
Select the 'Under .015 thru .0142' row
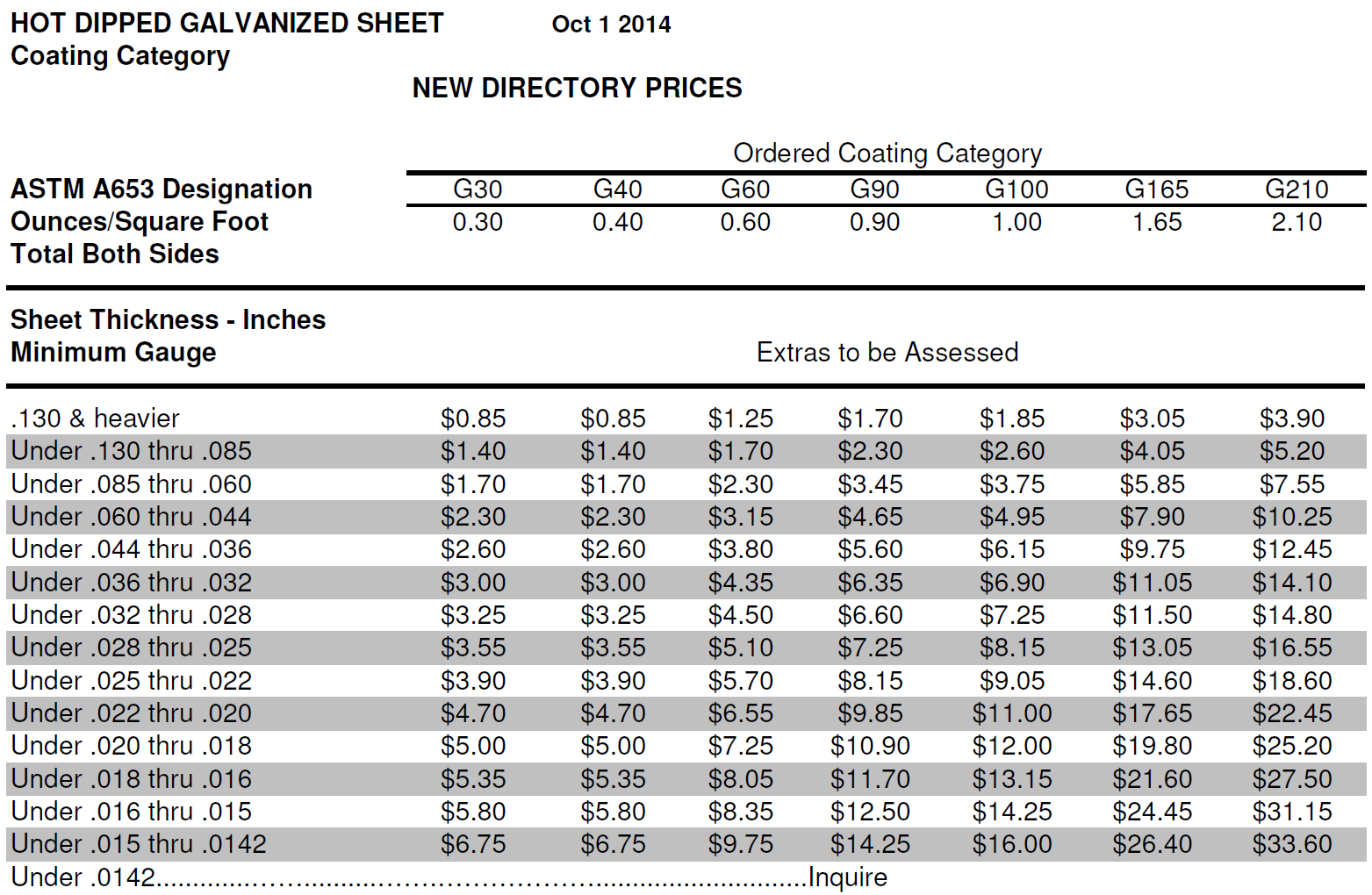coord(139,844)
